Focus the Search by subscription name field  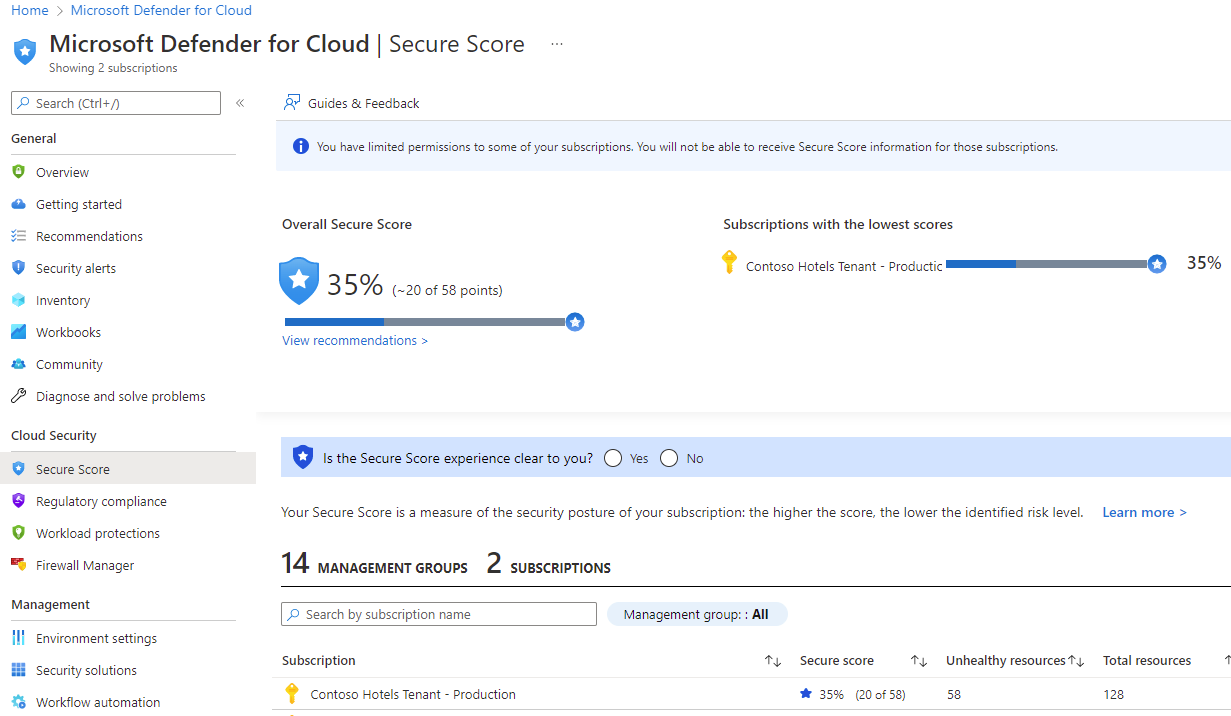pos(439,614)
